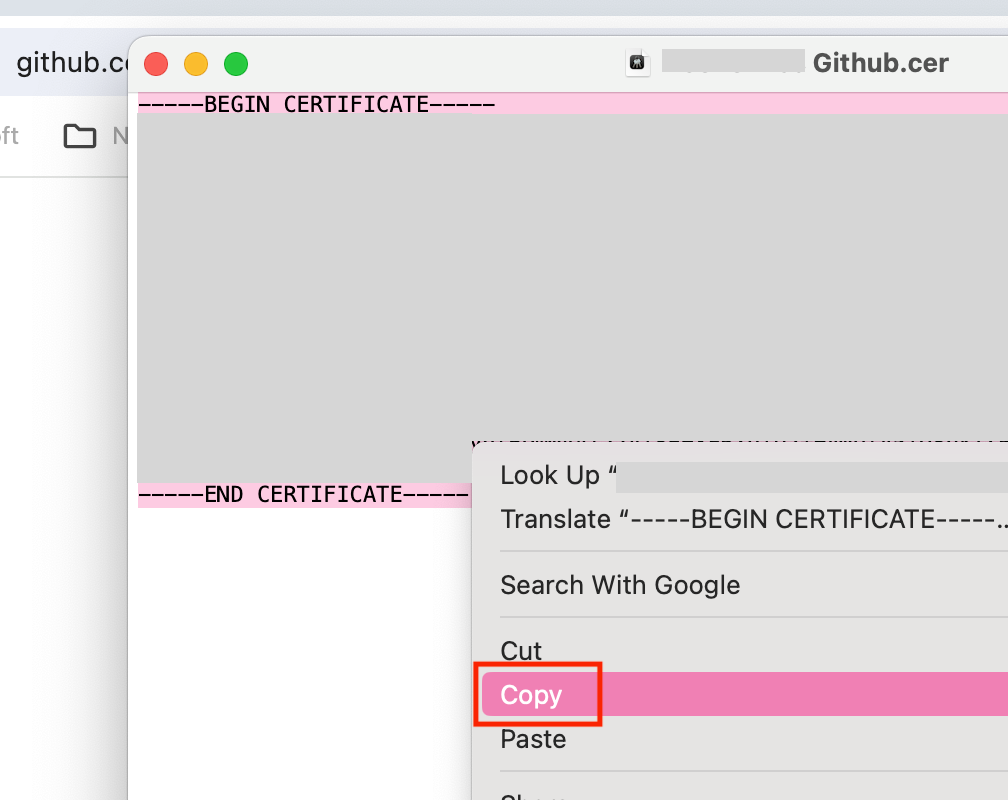Click the Github.cer title in the window bar
Viewport: 1008px width, 800px height.
880,62
